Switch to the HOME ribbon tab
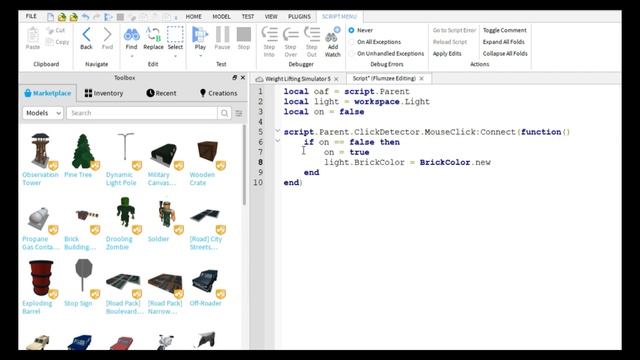This screenshot has width=640, height=360. [x=193, y=17]
